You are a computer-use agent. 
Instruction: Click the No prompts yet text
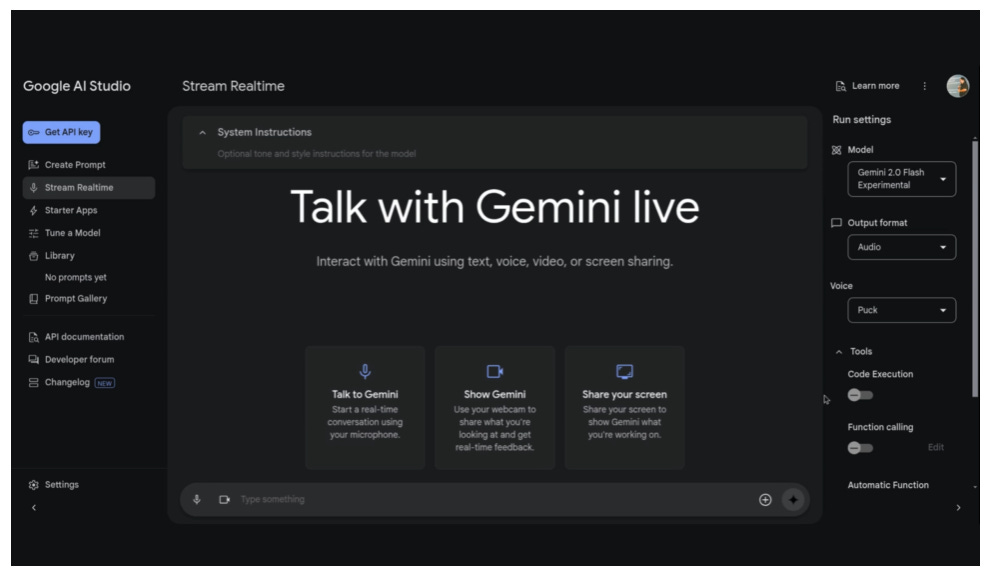pyautogui.click(x=76, y=277)
